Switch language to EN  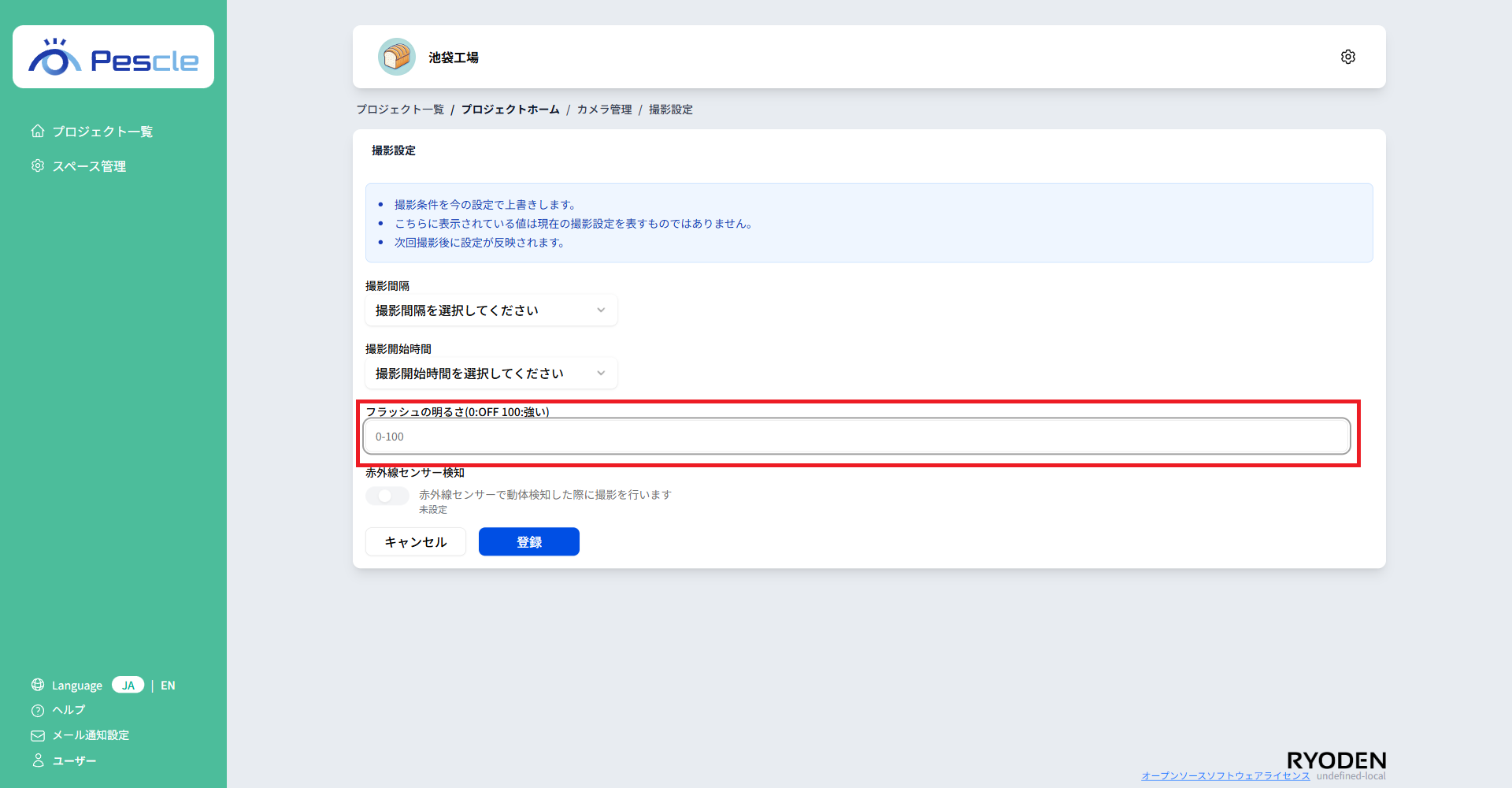click(168, 686)
